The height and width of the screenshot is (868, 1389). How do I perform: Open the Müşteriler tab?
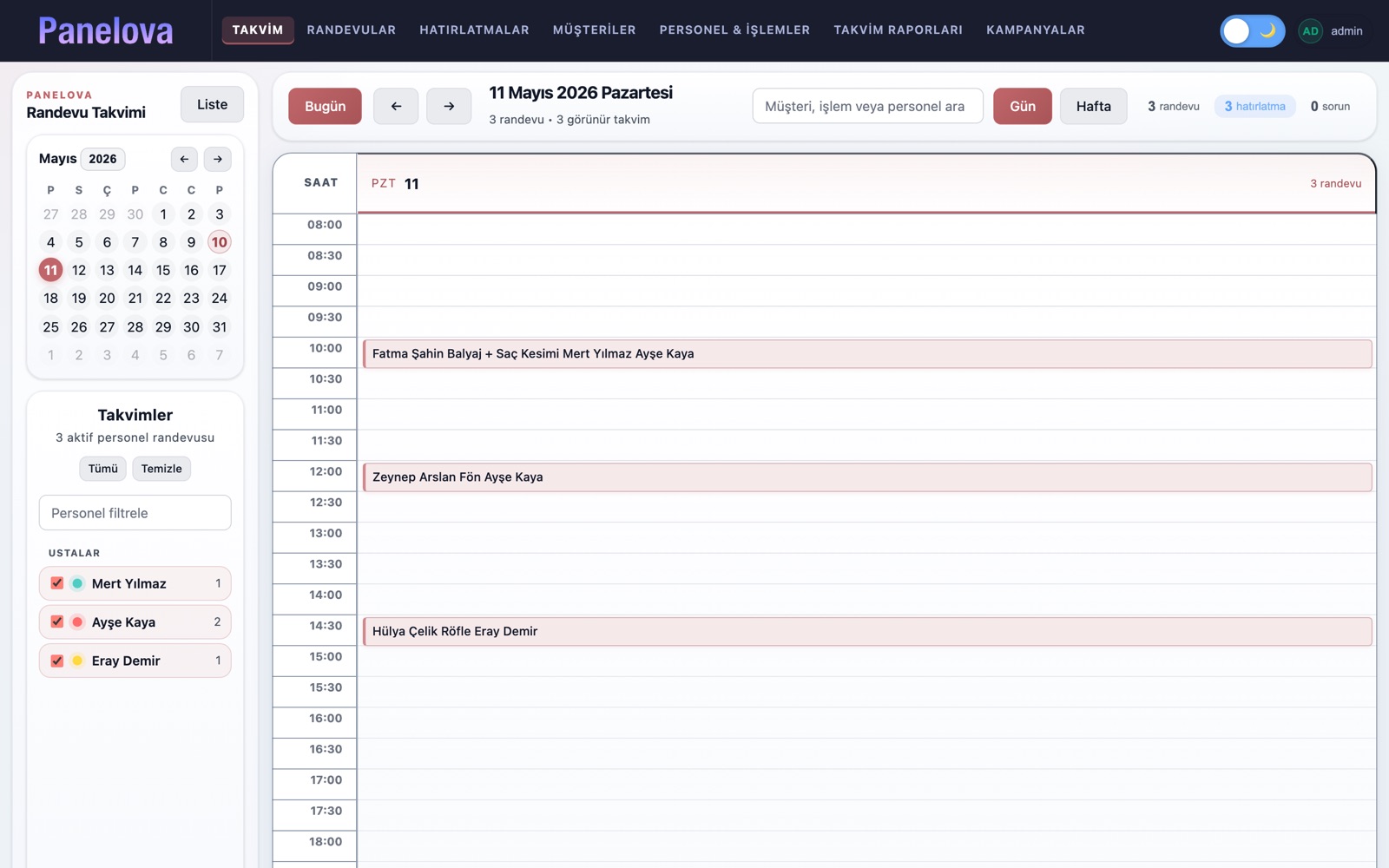595,30
